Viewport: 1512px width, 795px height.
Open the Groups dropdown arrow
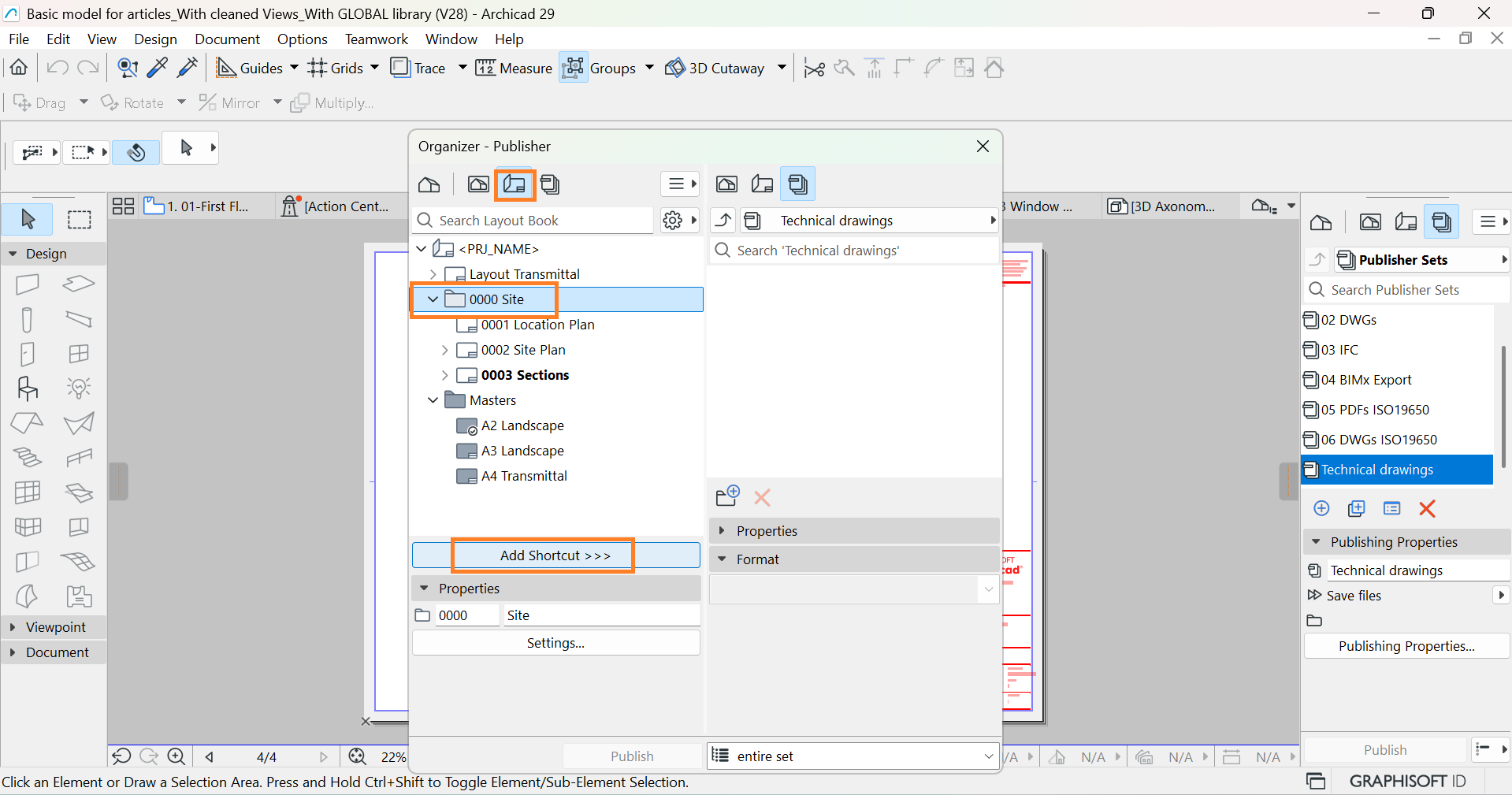tap(649, 68)
